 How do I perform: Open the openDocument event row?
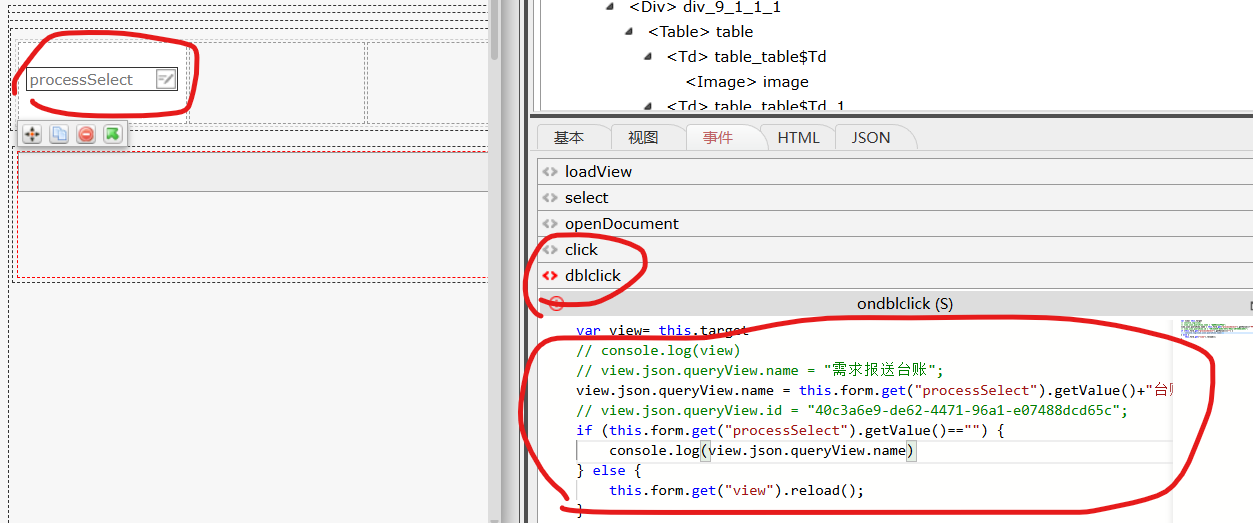pos(895,224)
